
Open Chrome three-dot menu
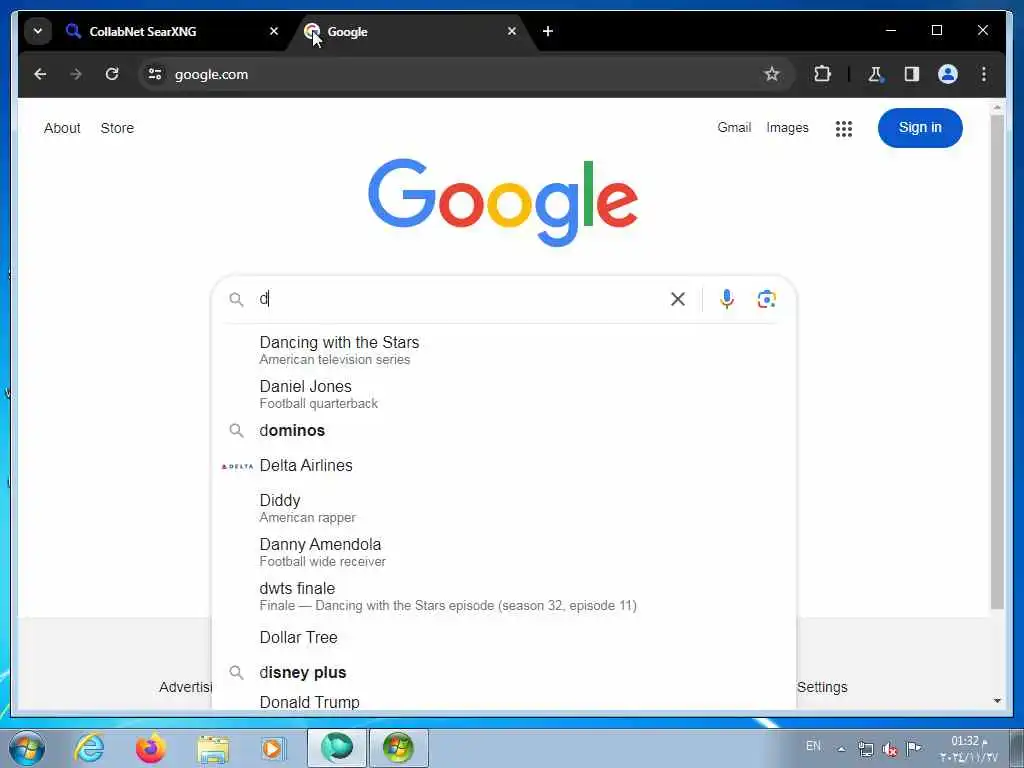tap(984, 74)
